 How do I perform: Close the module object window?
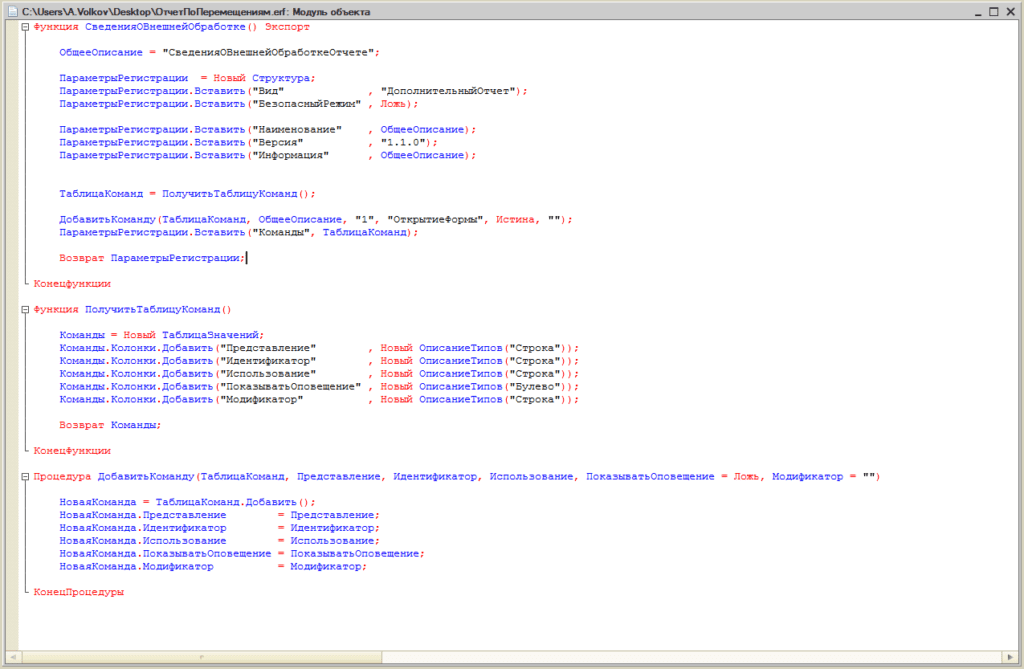click(1010, 12)
